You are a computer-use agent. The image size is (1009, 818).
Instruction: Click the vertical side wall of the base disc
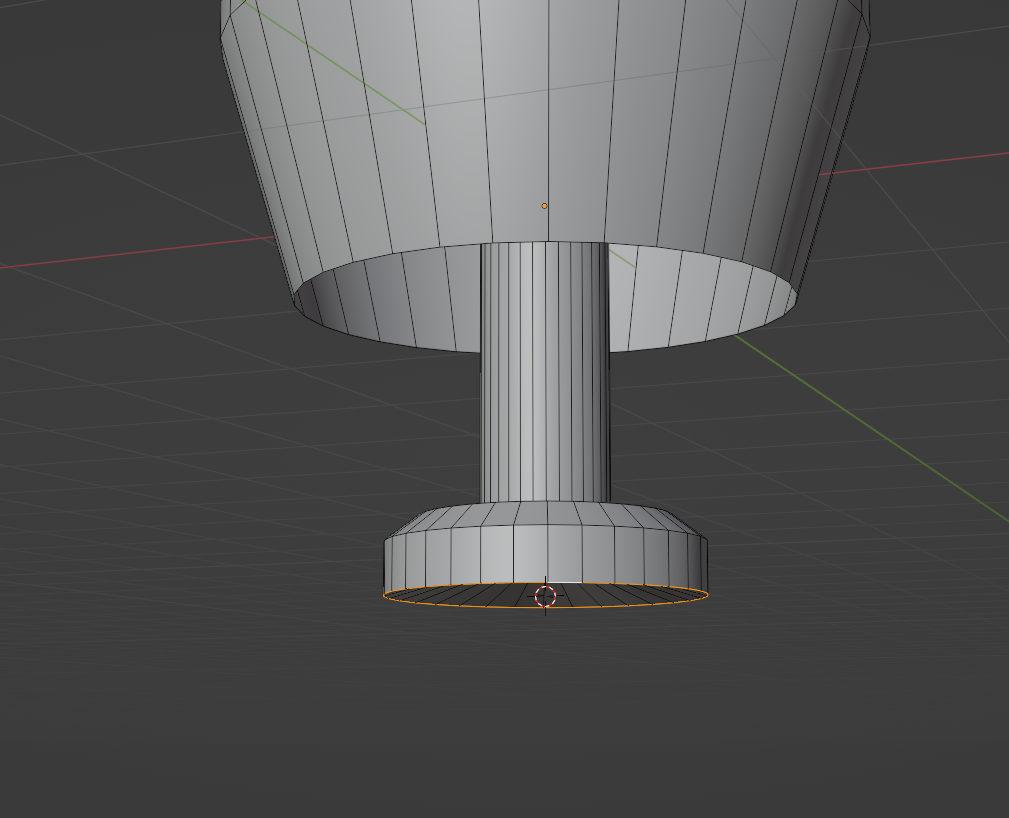point(546,557)
